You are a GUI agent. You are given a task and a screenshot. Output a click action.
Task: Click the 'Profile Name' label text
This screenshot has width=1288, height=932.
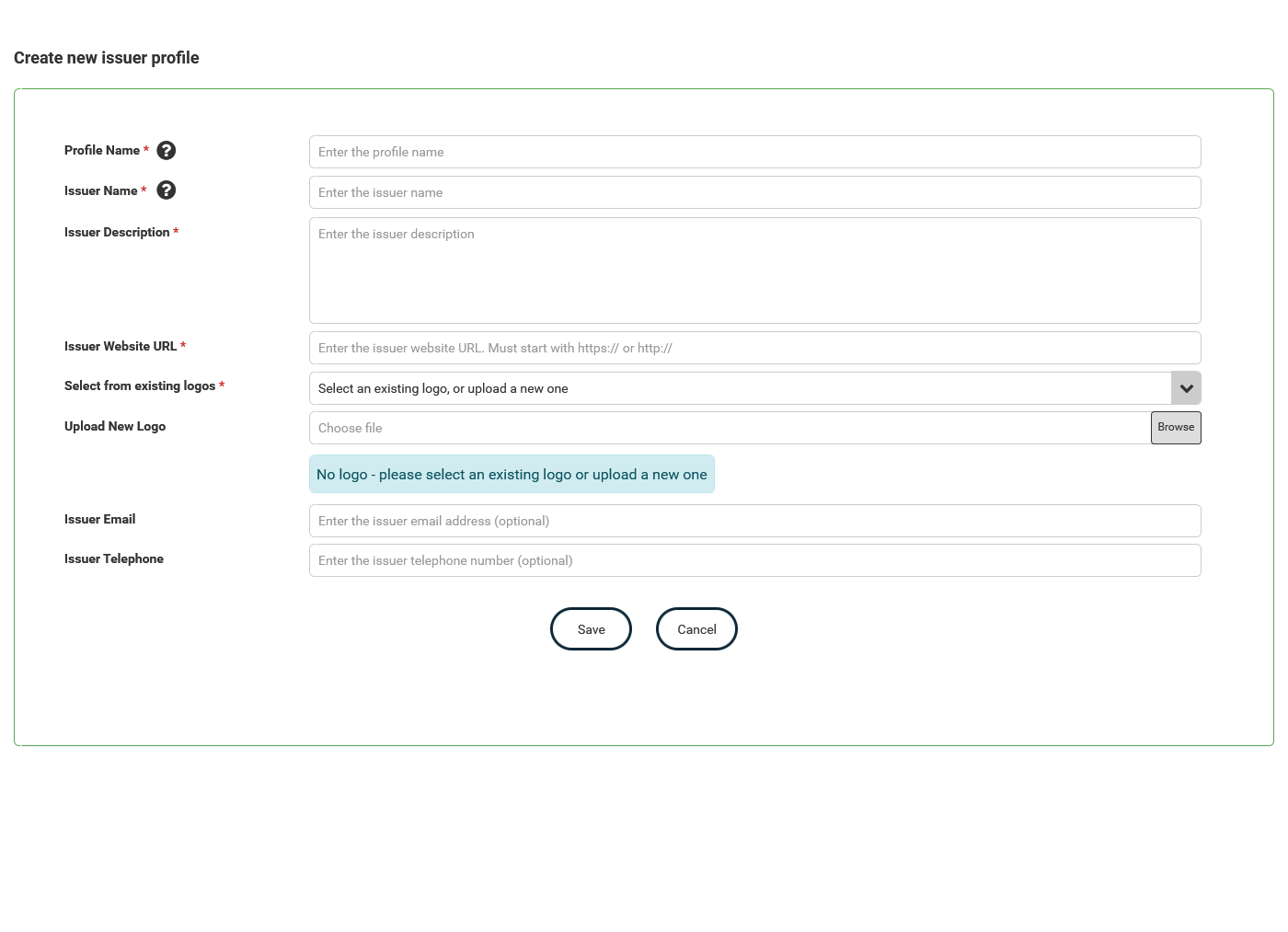pyautogui.click(x=102, y=150)
